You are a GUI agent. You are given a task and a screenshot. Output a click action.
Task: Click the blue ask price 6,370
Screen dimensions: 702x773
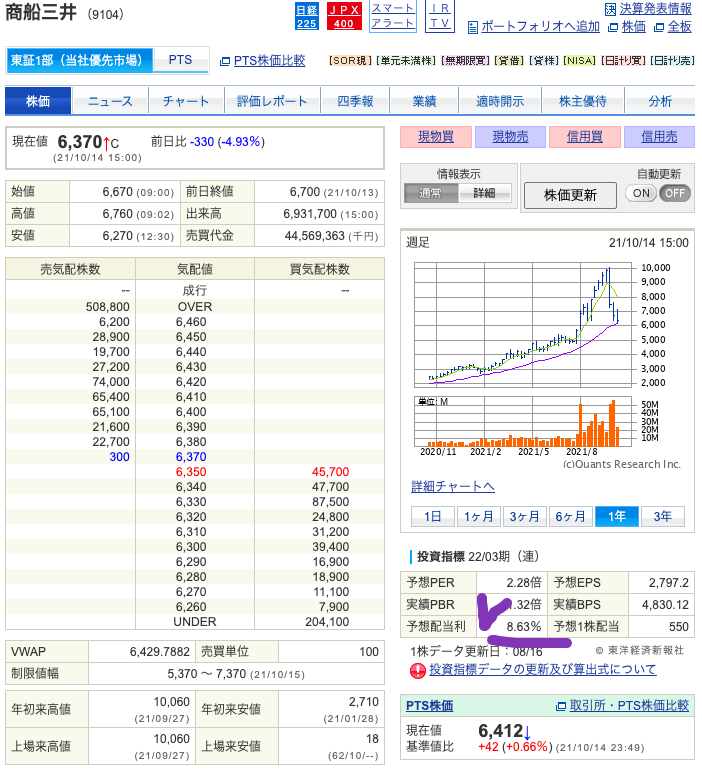click(191, 457)
